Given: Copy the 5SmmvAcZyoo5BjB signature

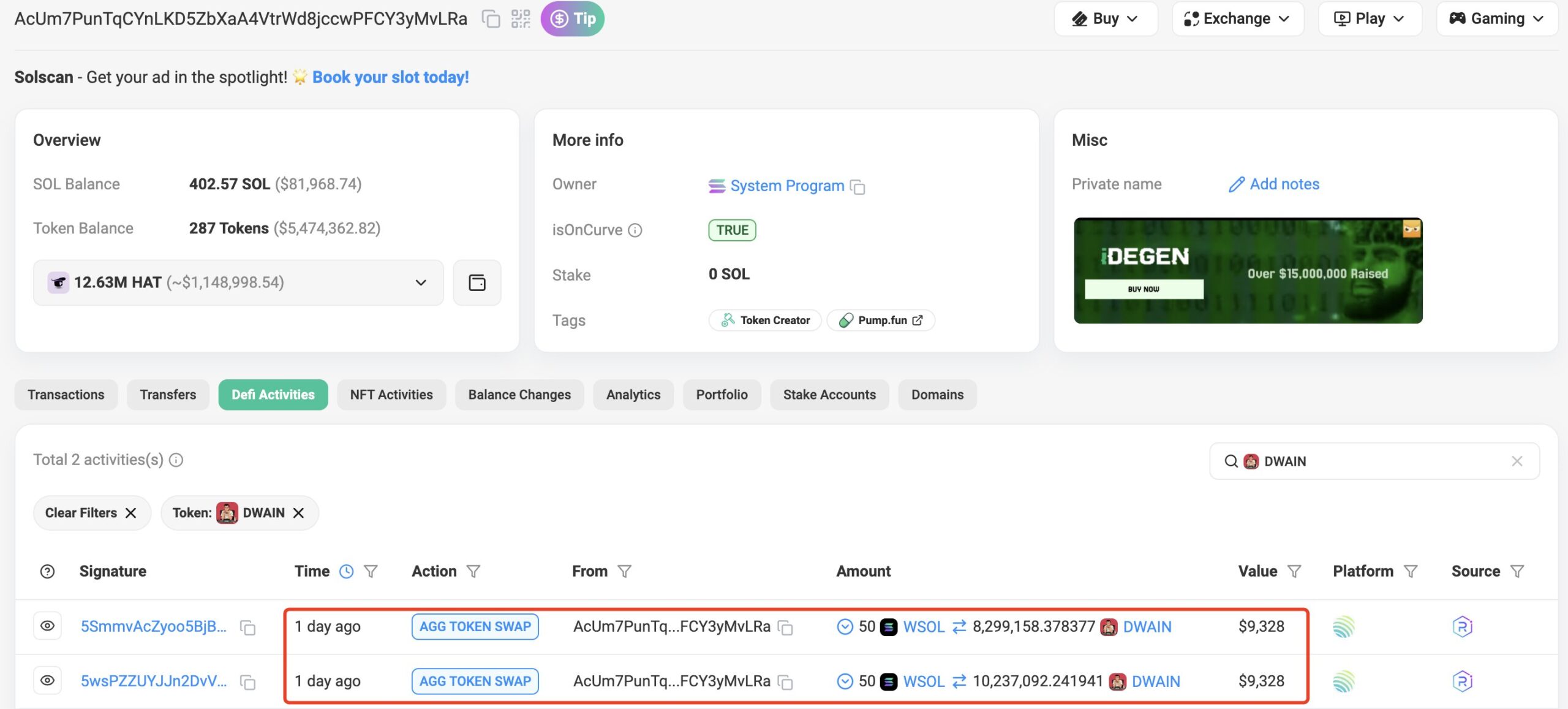Looking at the screenshot, I should [247, 627].
